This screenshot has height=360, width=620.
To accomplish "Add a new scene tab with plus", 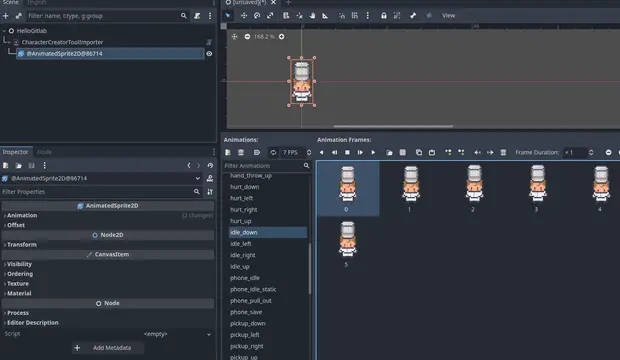I will tap(288, 2).
